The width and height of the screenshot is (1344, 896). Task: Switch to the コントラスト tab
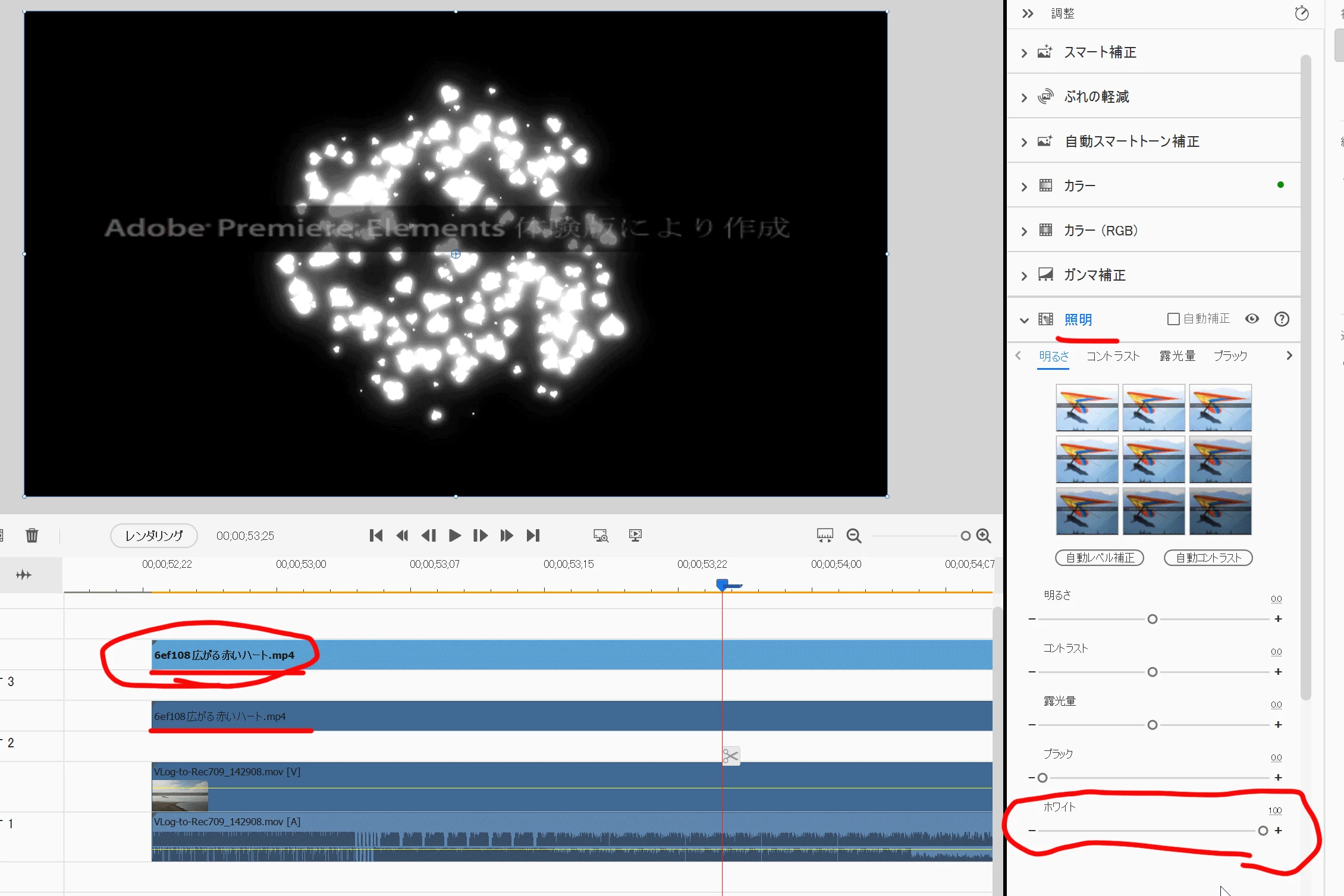1113,356
